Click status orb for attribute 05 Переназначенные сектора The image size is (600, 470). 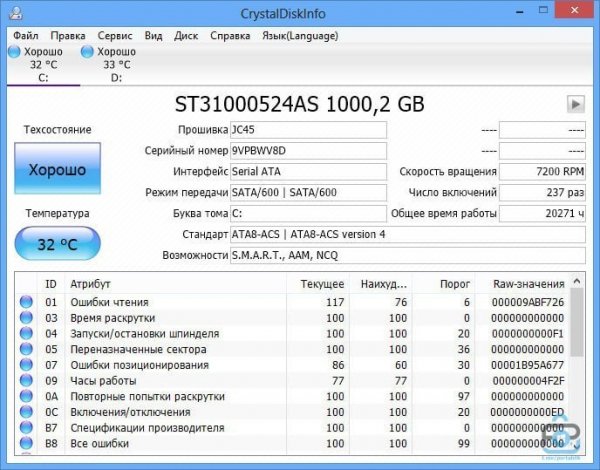pyautogui.click(x=26, y=349)
